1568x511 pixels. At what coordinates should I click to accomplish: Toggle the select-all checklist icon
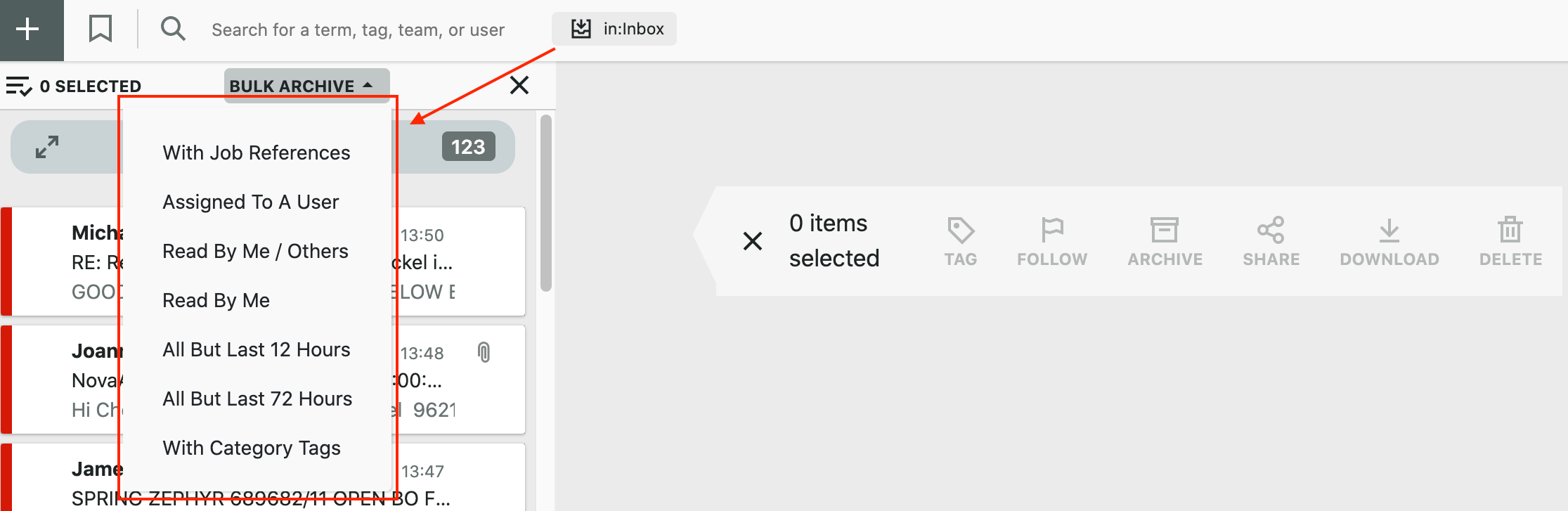pyautogui.click(x=19, y=86)
